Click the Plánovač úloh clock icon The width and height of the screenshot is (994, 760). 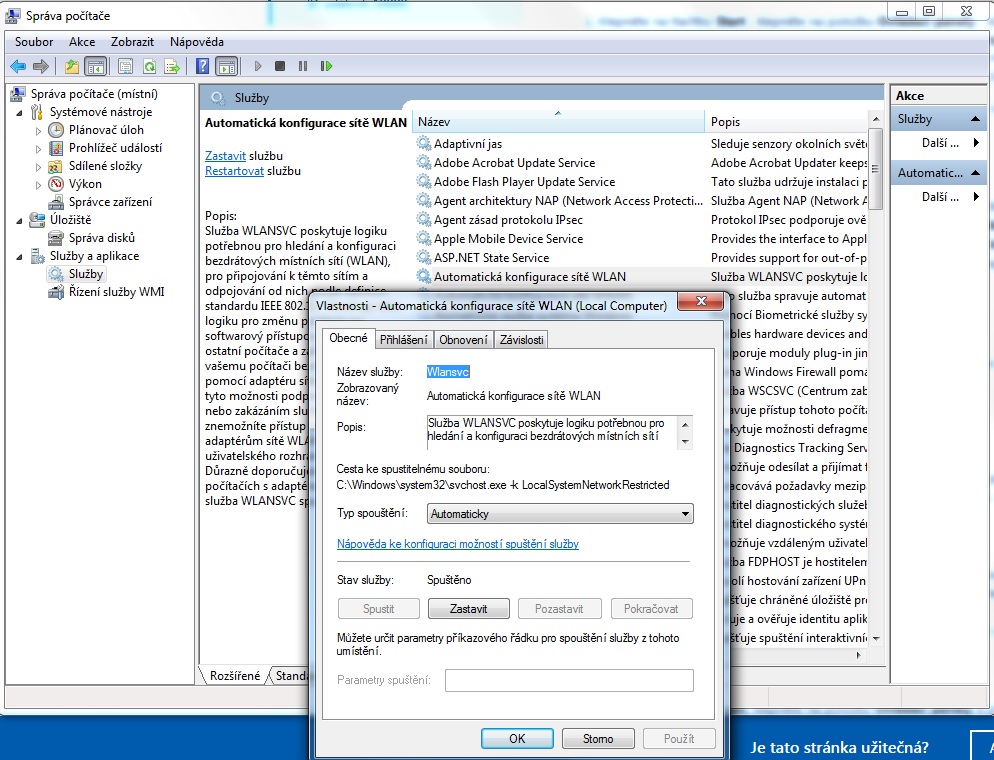(x=56, y=130)
